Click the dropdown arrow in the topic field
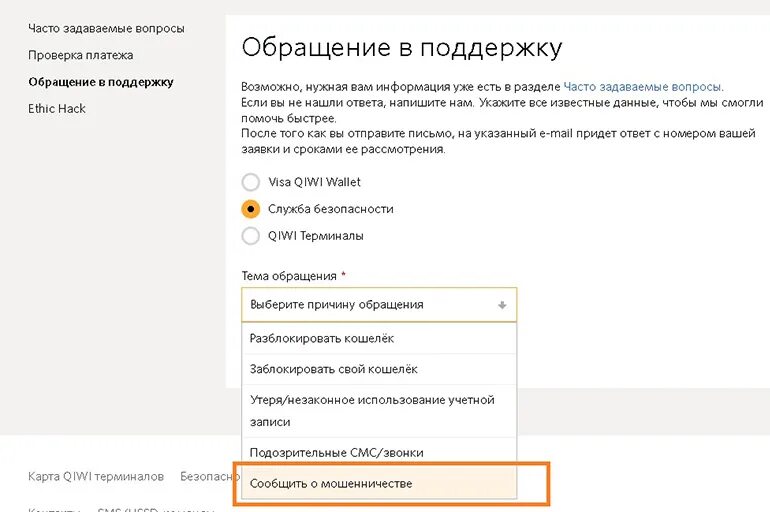This screenshot has height=512, width=770. (x=502, y=305)
